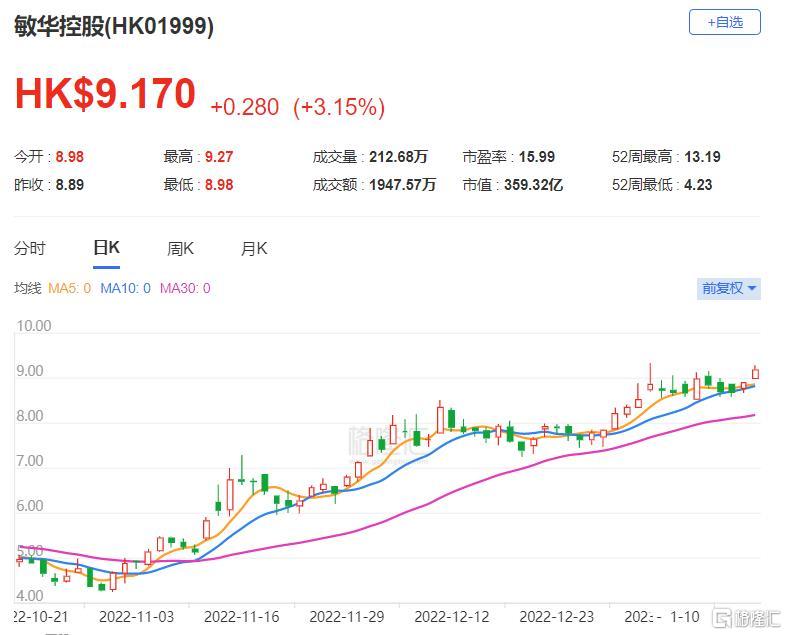Screen dimensions: 787x635
Task: Click the +自选 add to watchlist button
Action: [724, 23]
